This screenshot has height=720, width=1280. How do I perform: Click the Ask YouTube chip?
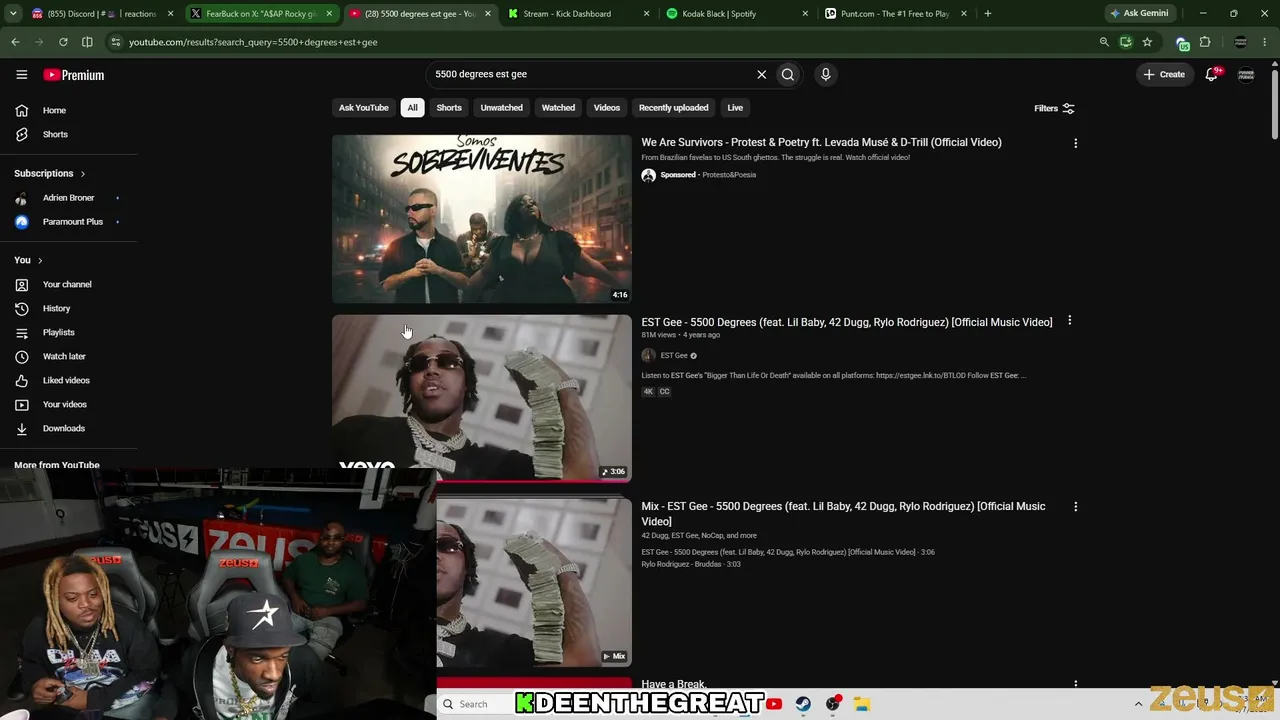coord(364,108)
